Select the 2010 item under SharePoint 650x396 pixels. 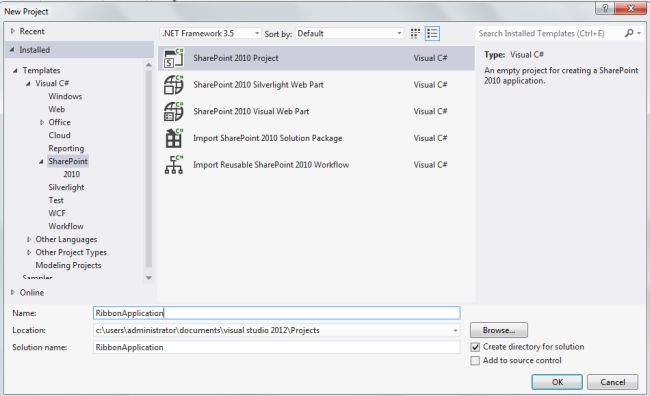(x=71, y=174)
